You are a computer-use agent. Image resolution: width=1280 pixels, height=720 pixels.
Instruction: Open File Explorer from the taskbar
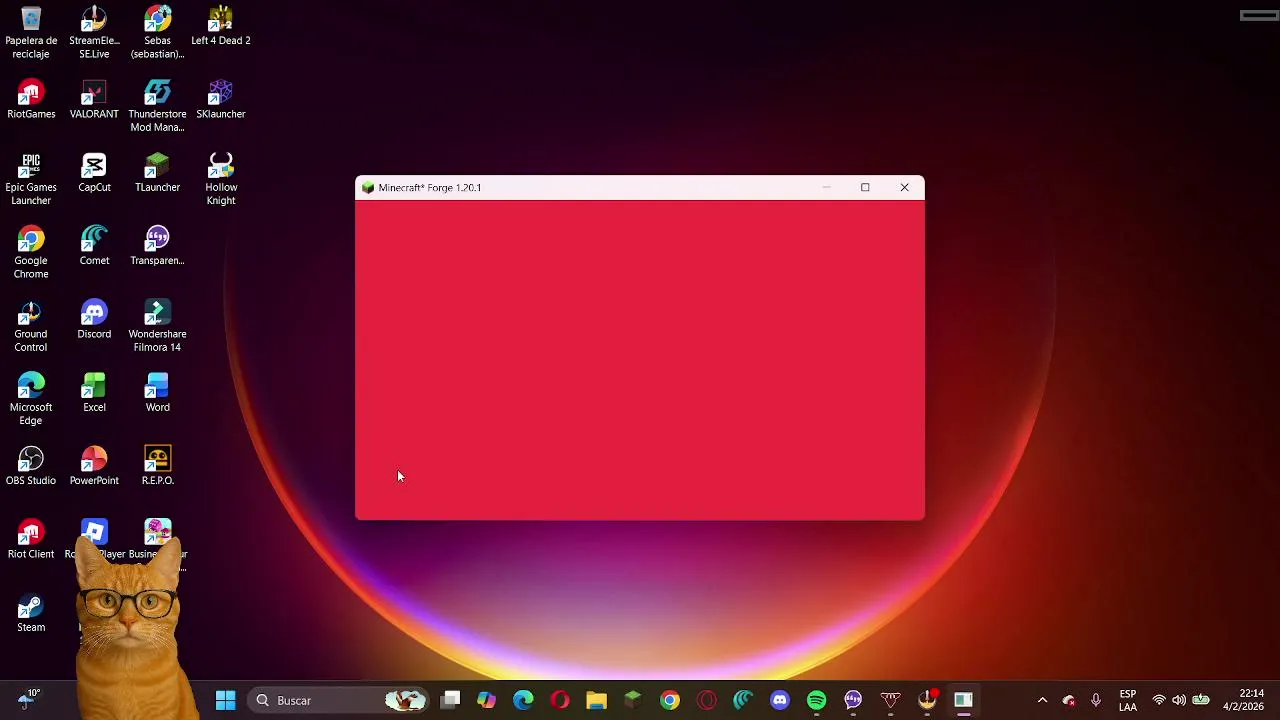click(596, 700)
